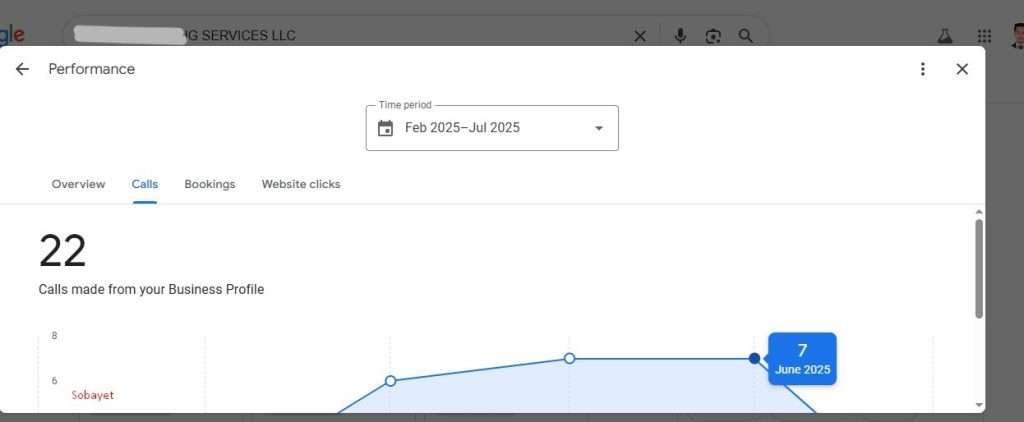Click the magnifier search icon
This screenshot has width=1024, height=422.
click(x=745, y=36)
